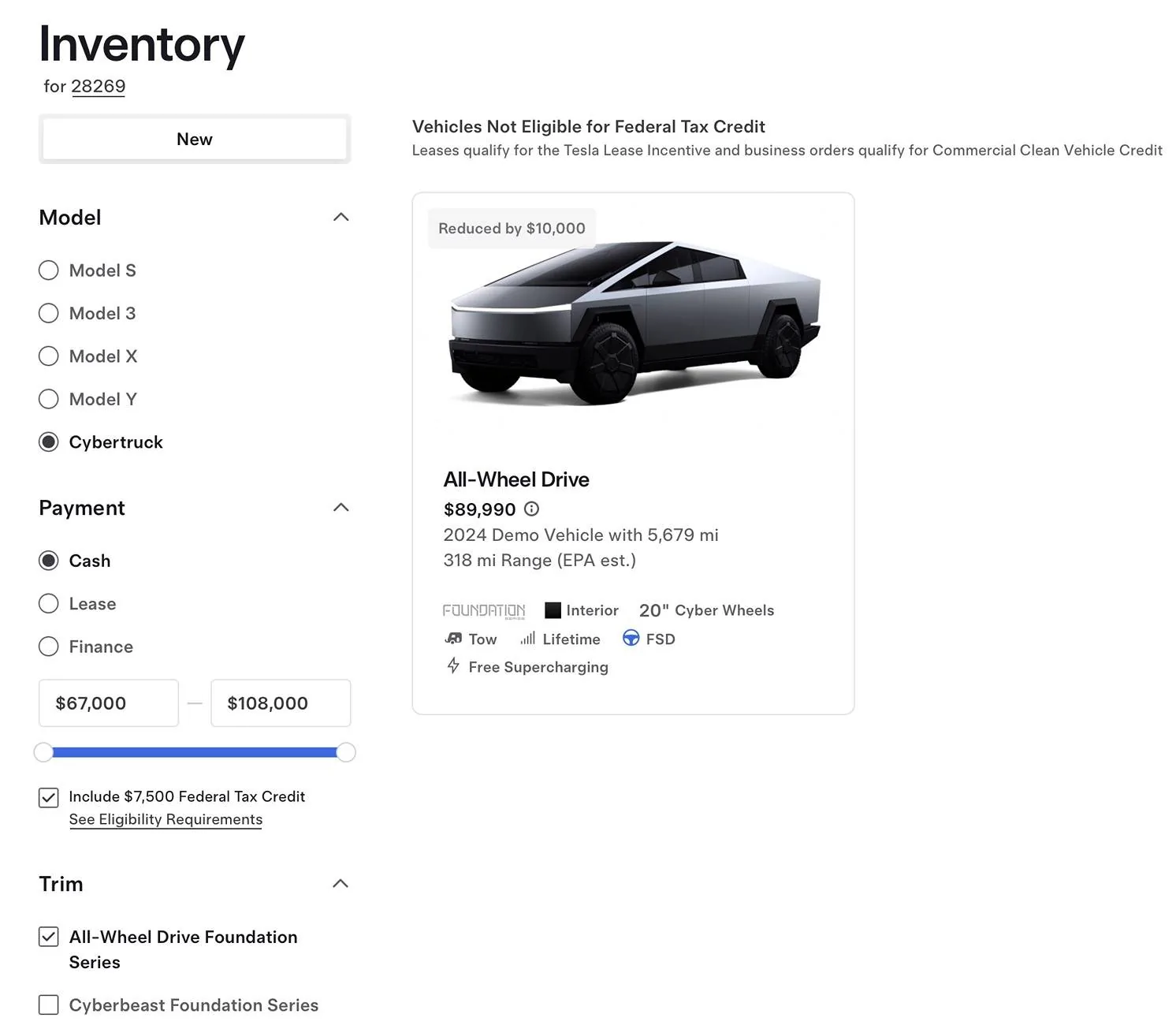Choose Lease payment option

click(x=49, y=604)
